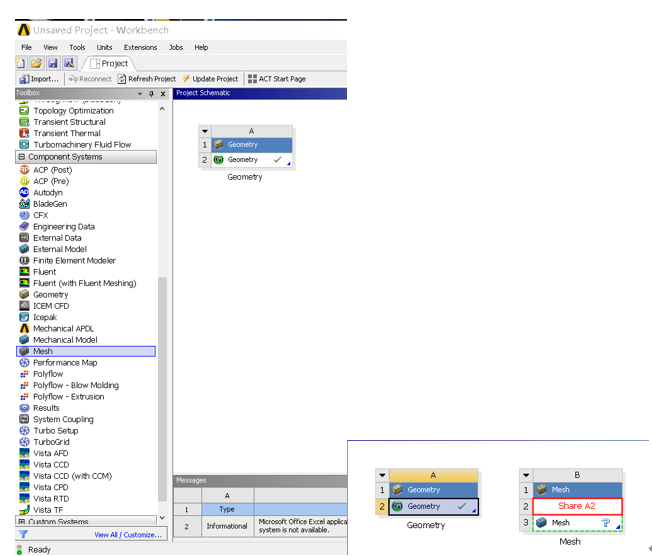
Task: Select the ACP (Pre) icon
Action: (x=24, y=181)
